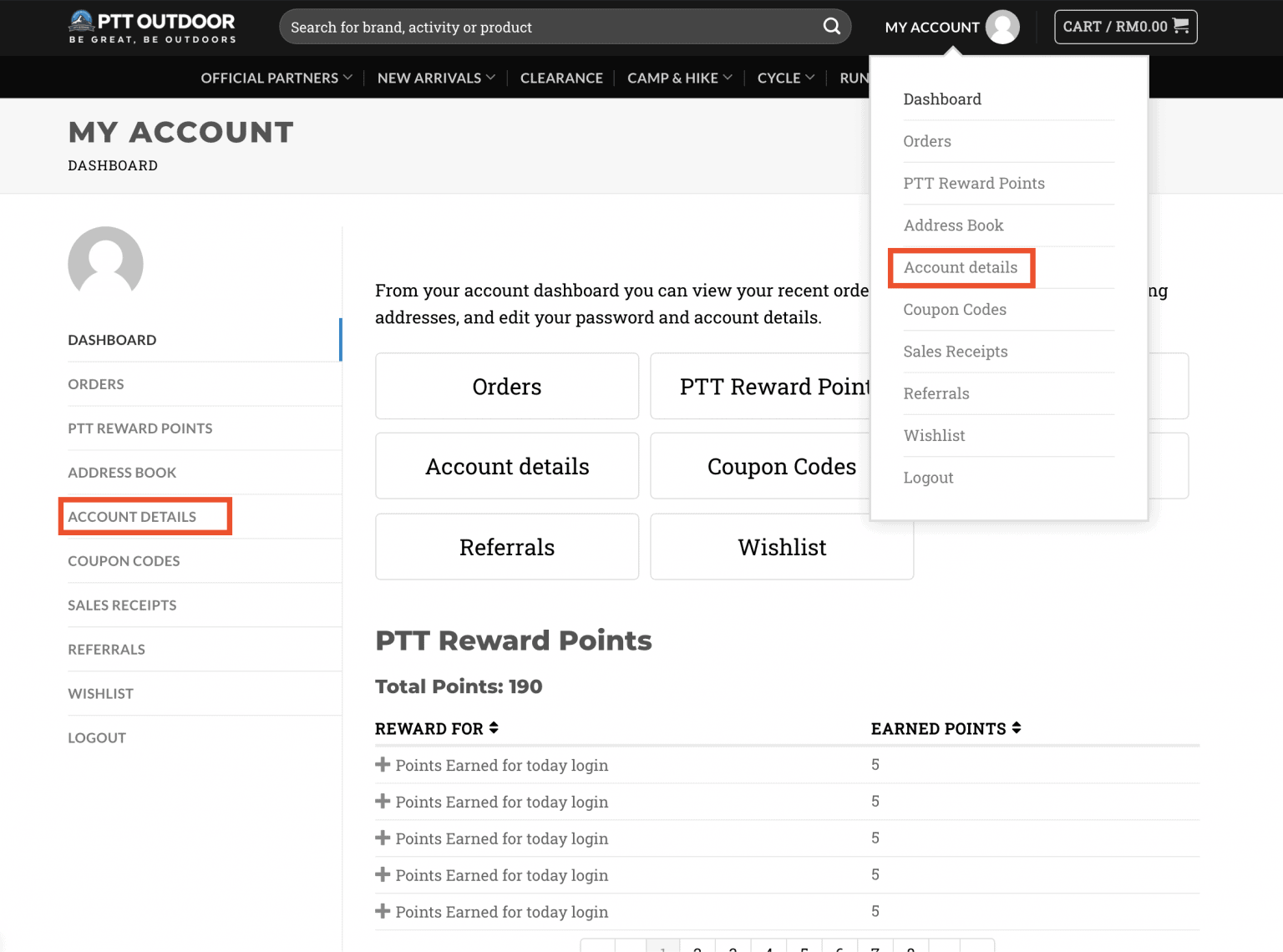
Task: Expand the first Points Earned row plus icon
Action: tap(383, 765)
